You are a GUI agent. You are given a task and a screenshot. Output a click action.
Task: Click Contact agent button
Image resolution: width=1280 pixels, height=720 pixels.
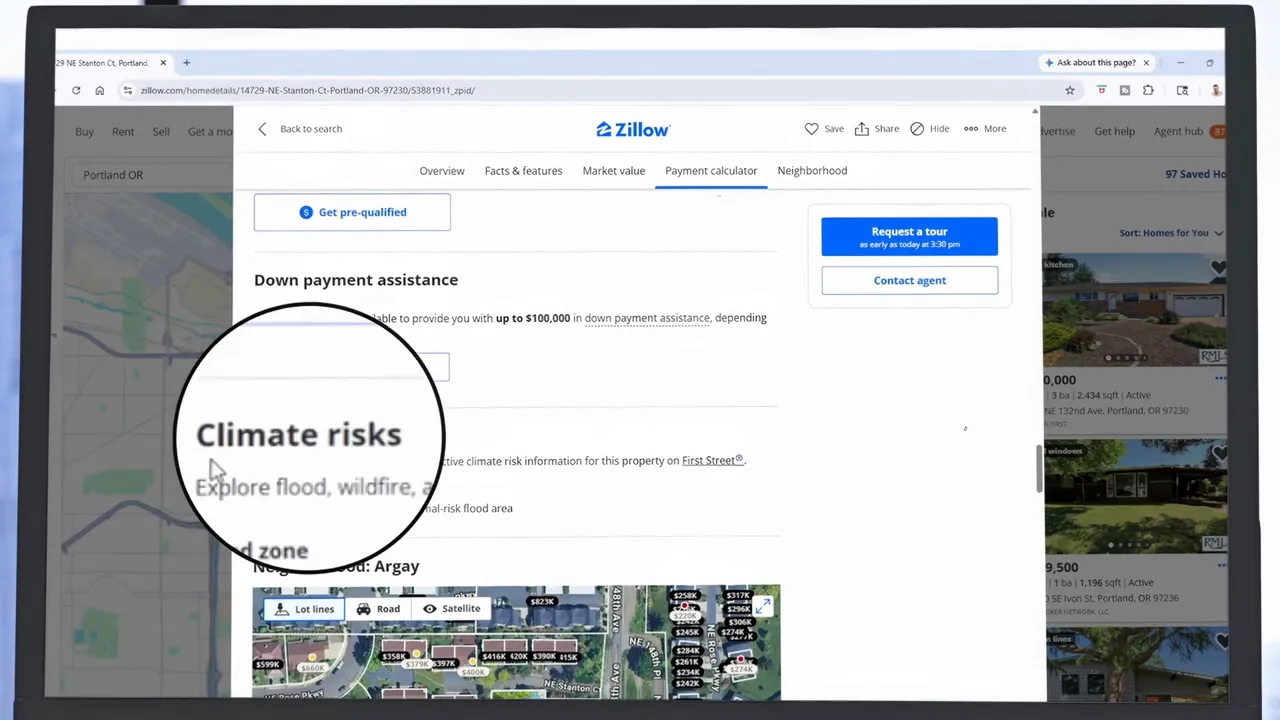click(910, 280)
